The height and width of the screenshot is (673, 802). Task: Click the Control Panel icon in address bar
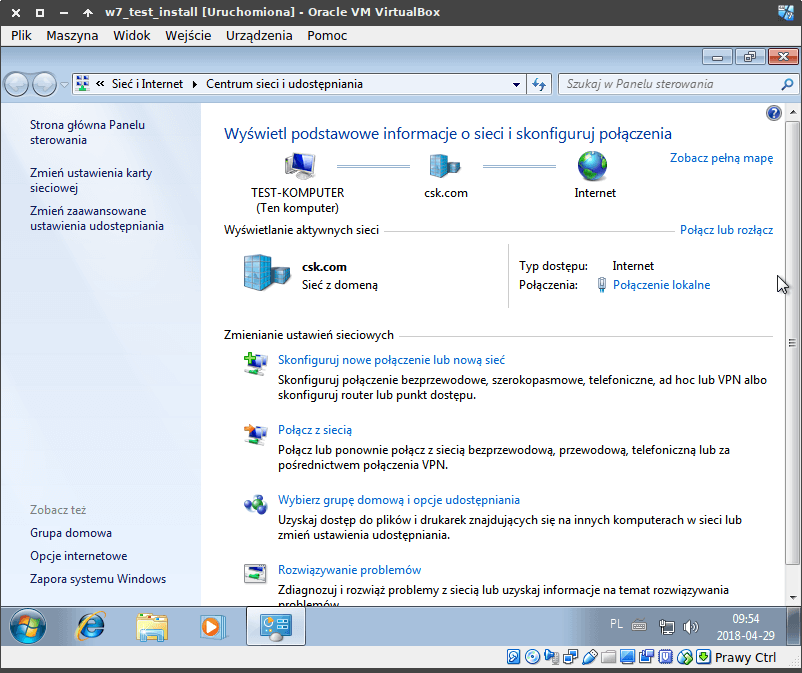(x=82, y=84)
